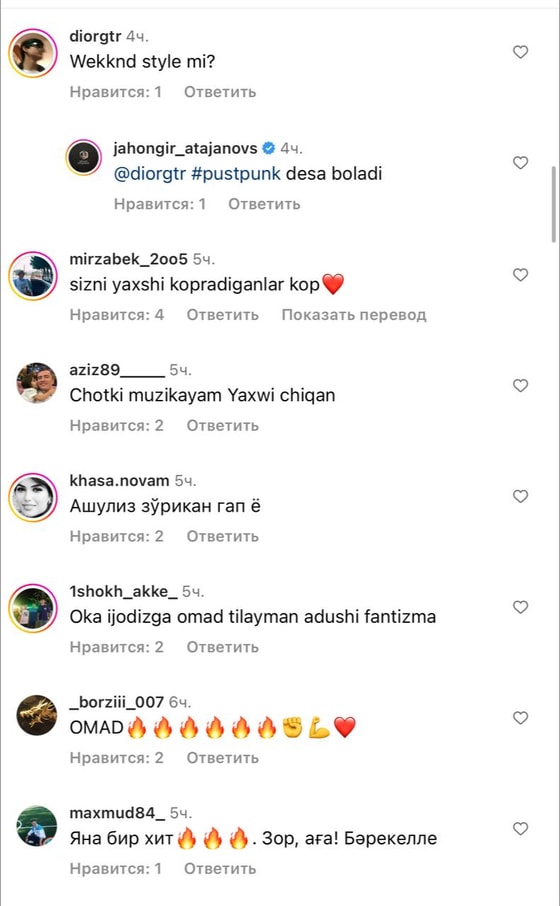
Task: Heart maxmud84_'s comment
Action: 521,829
